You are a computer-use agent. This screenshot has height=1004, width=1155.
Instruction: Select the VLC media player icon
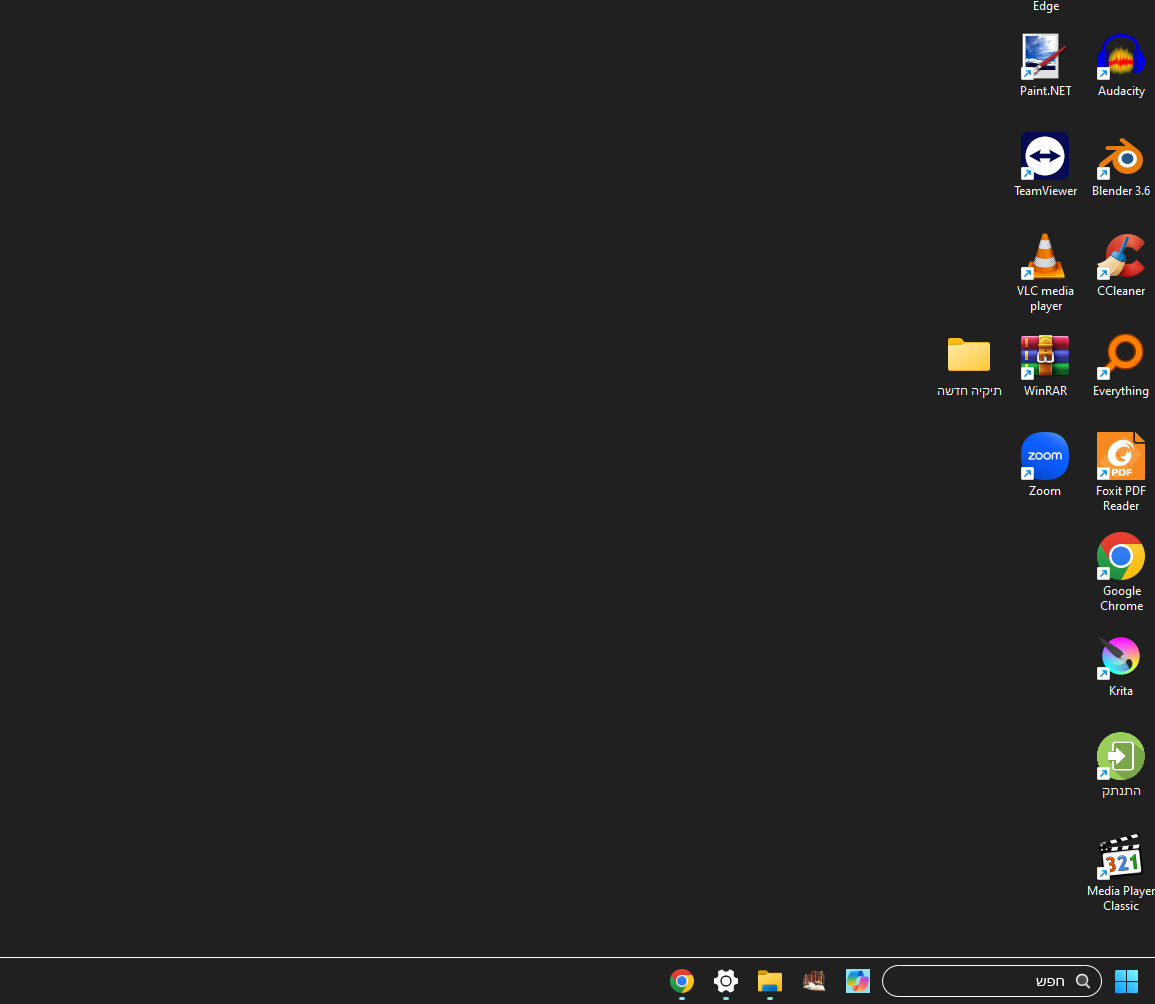click(1045, 272)
